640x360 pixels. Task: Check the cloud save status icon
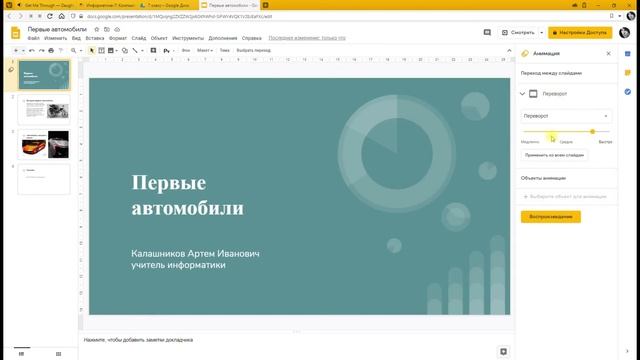coord(117,29)
